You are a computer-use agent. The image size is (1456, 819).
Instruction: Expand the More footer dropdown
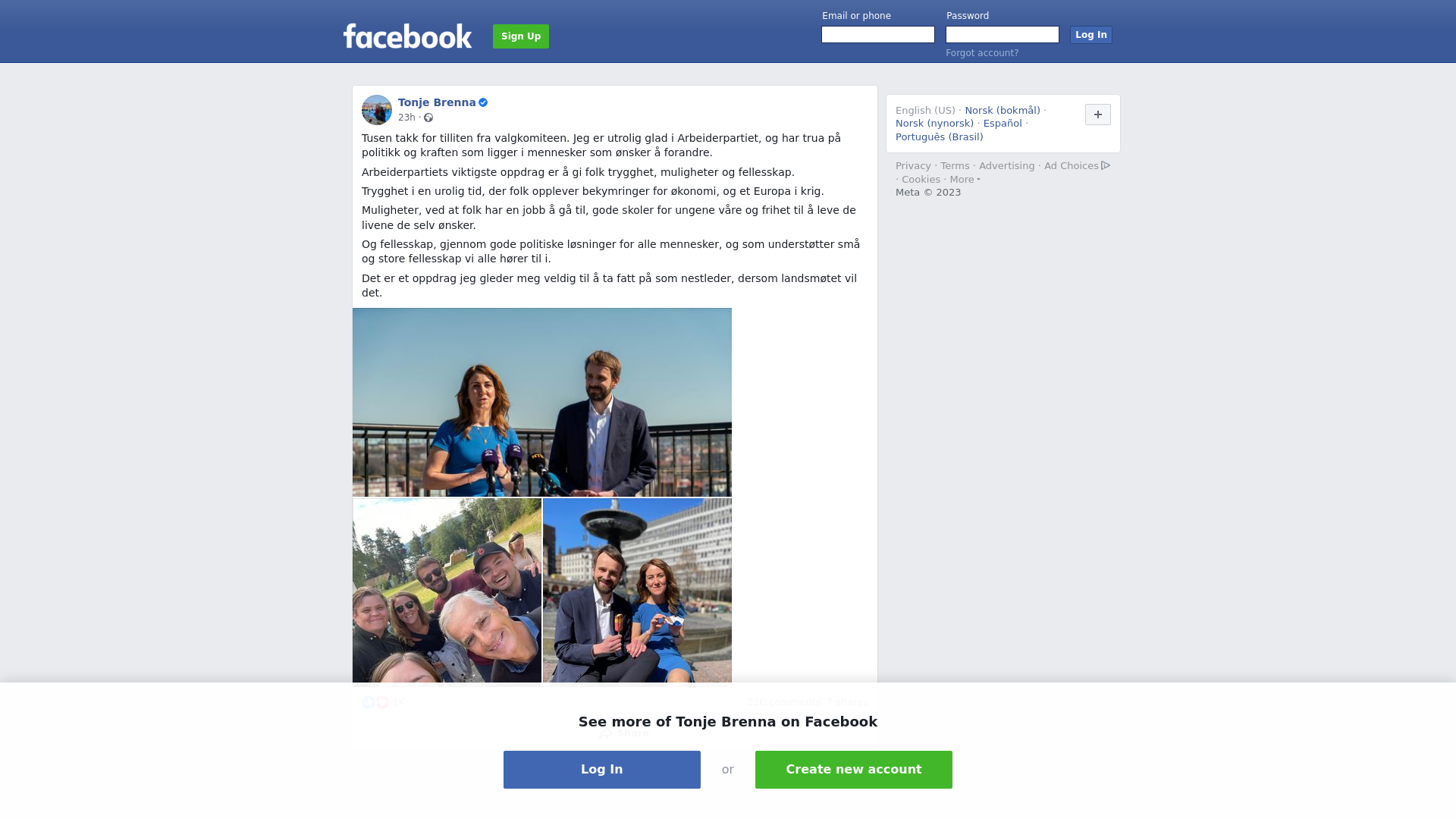(x=965, y=180)
